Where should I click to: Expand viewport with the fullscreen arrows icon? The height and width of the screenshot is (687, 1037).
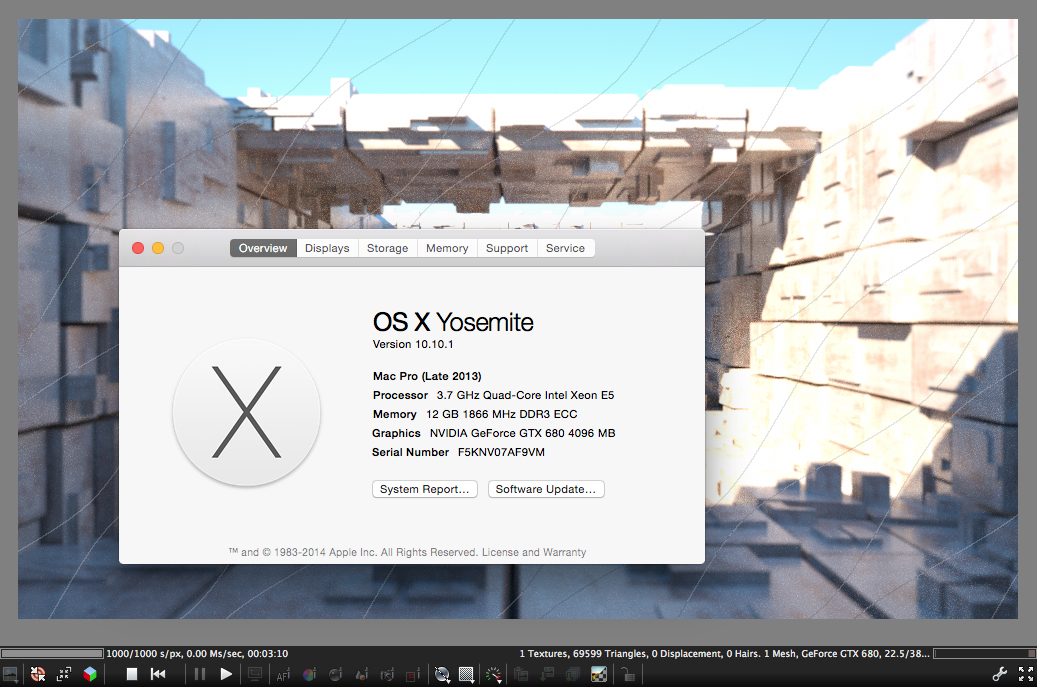1026,674
